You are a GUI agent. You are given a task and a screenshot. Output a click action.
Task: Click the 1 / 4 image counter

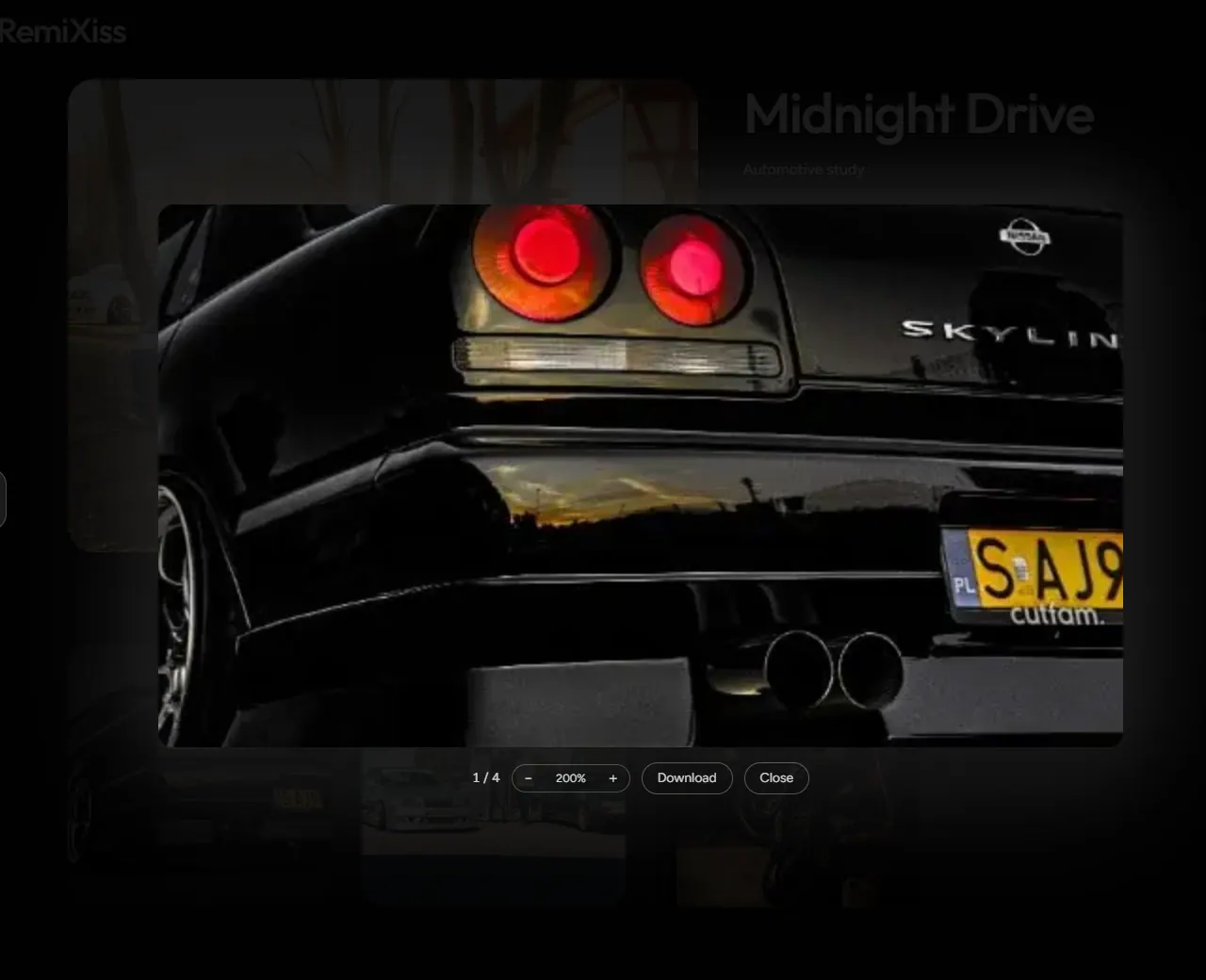pyautogui.click(x=486, y=777)
